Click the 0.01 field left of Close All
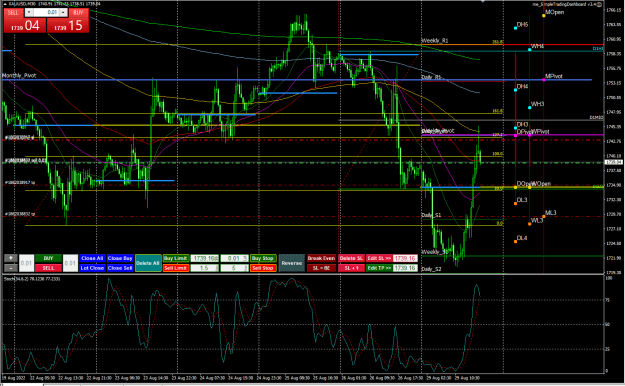 70,263
